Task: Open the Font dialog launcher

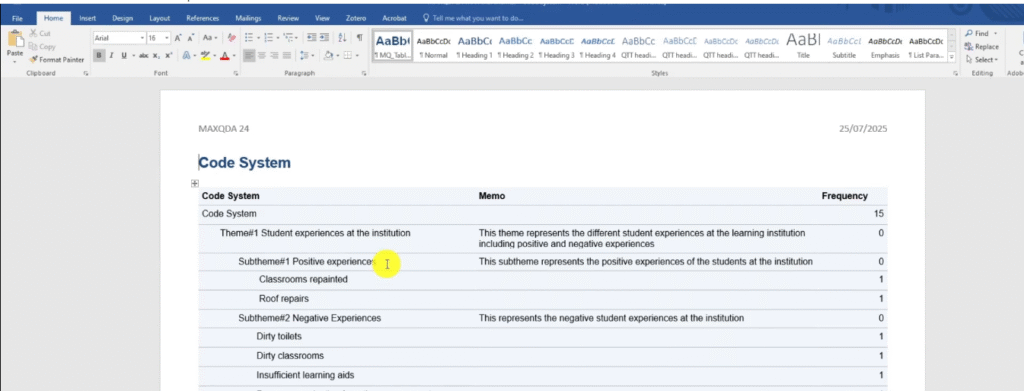Action: pyautogui.click(x=236, y=74)
